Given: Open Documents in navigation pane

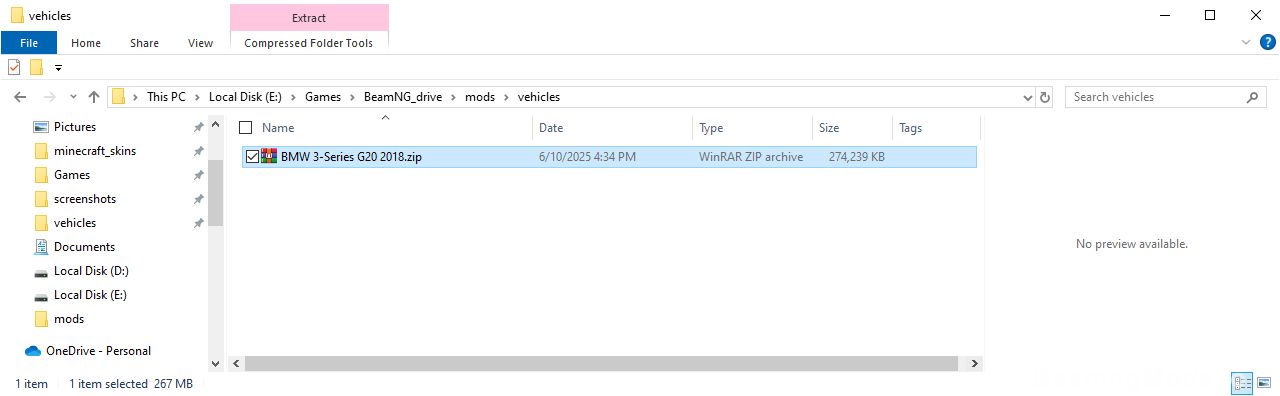Looking at the screenshot, I should [84, 247].
